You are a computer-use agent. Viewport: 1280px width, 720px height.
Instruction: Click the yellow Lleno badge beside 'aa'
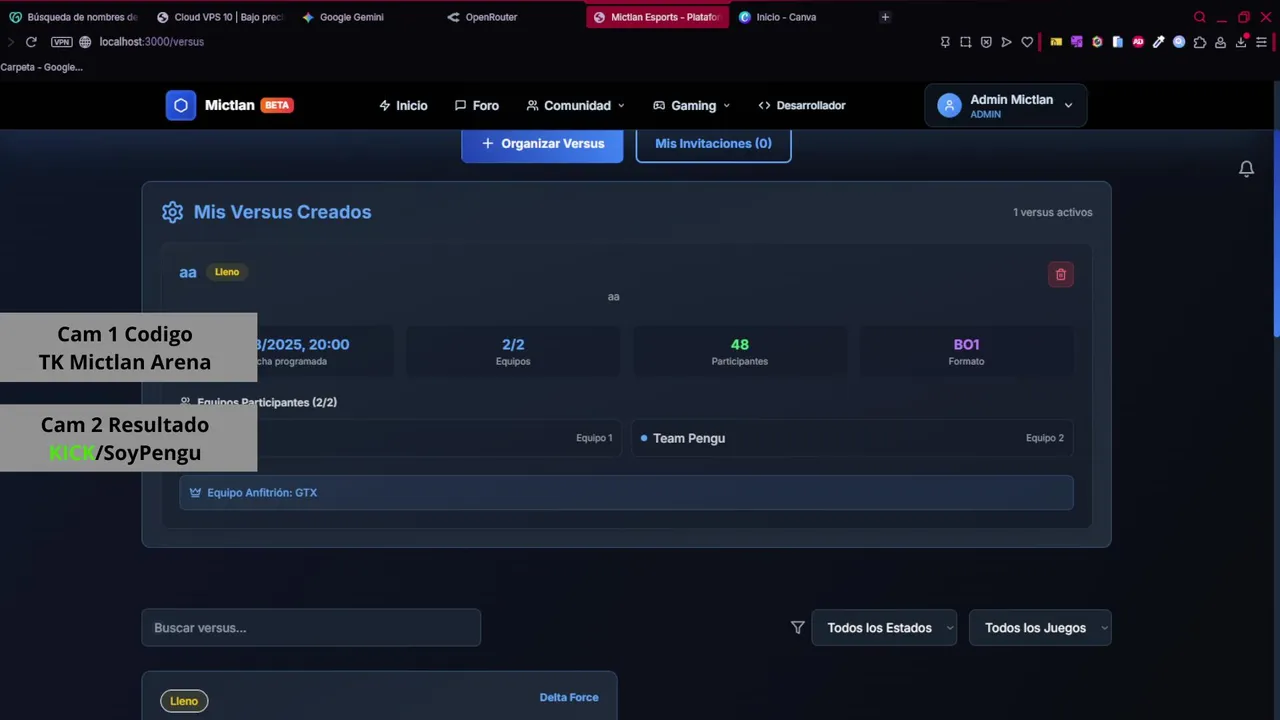(227, 272)
